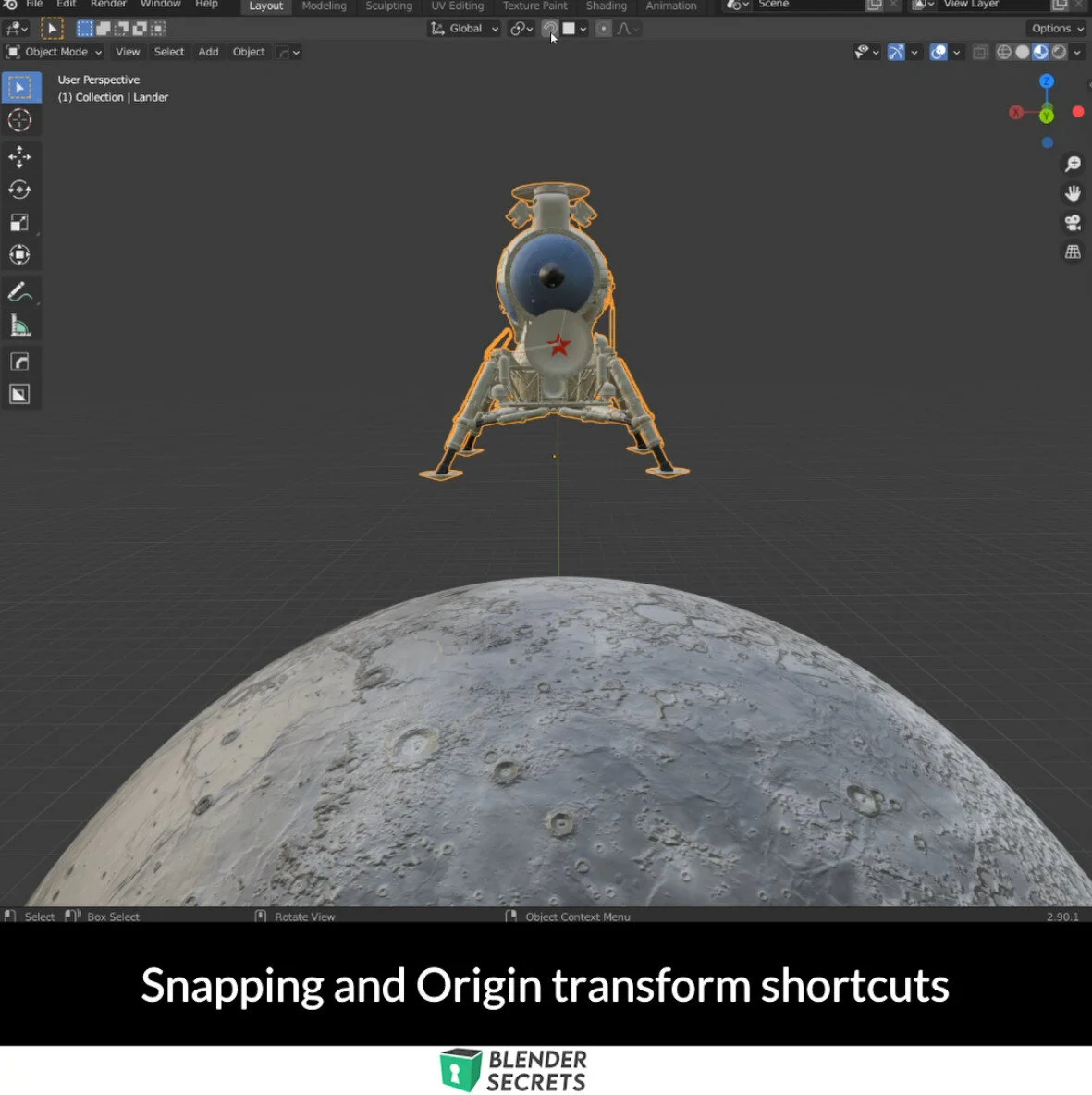Switch to the Modeling workspace tab
The width and height of the screenshot is (1092, 1095).
click(x=324, y=6)
